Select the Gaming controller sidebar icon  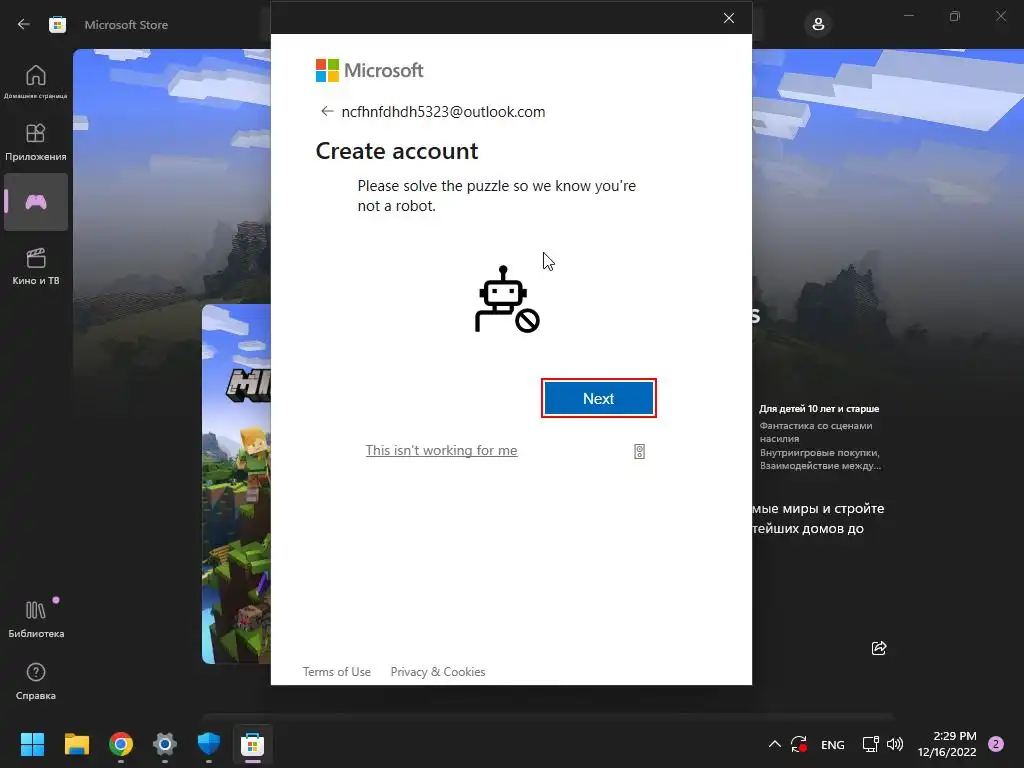point(36,202)
